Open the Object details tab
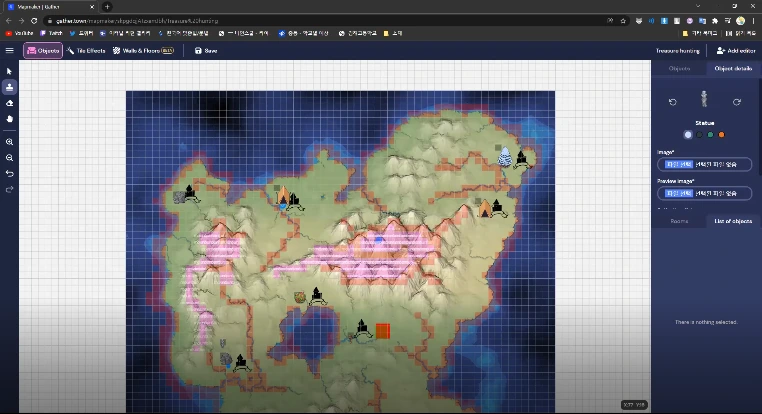 point(733,69)
